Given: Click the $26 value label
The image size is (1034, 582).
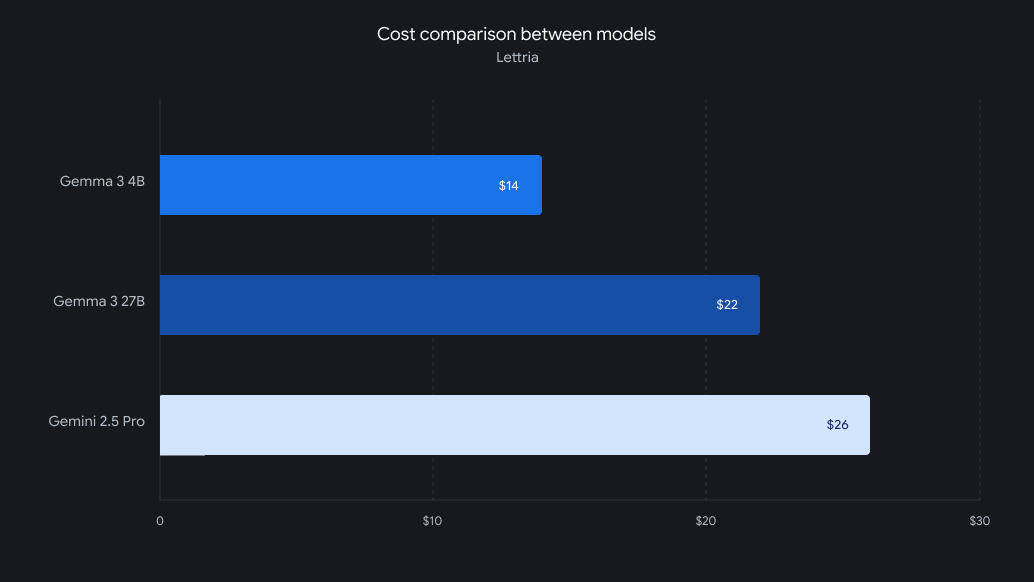Looking at the screenshot, I should [x=837, y=425].
